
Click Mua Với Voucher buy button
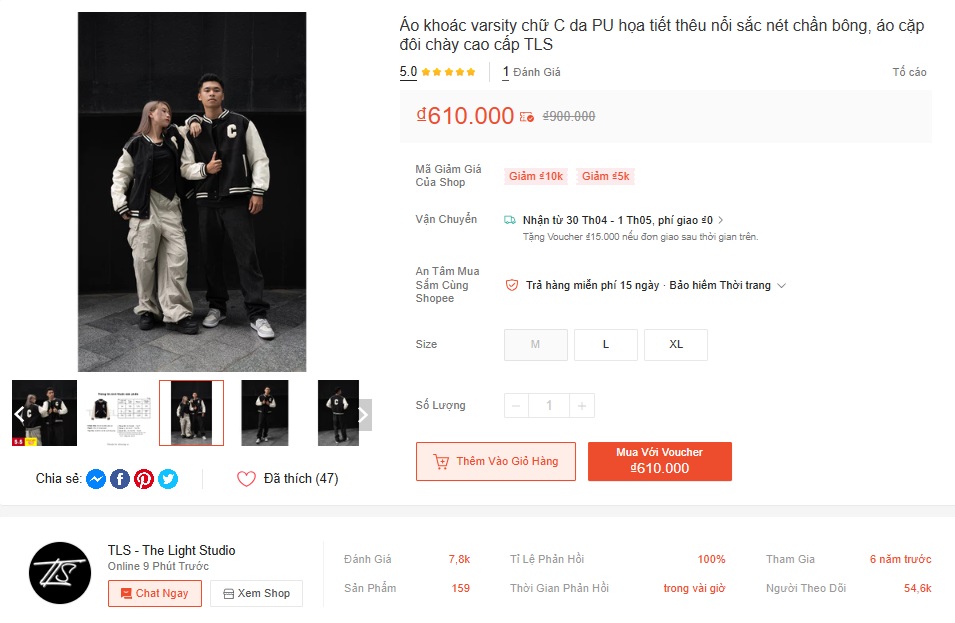coord(659,461)
